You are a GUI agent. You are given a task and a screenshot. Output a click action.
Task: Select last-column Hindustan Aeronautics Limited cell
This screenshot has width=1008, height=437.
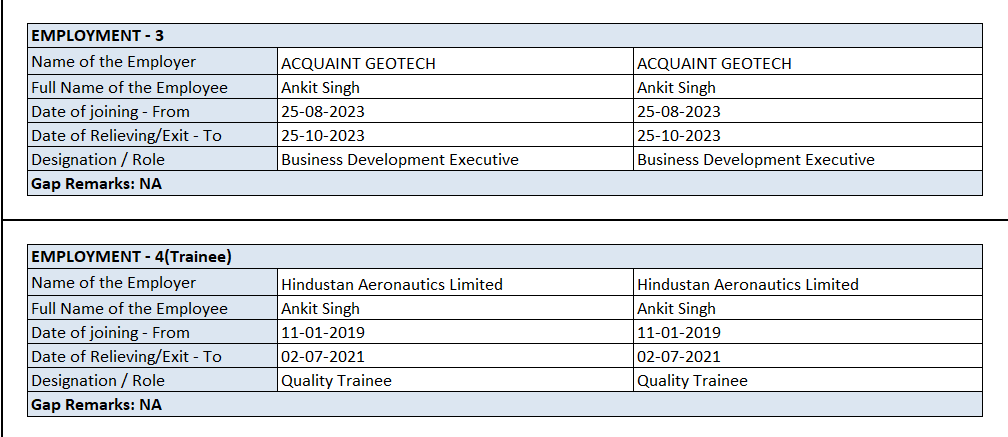point(748,284)
